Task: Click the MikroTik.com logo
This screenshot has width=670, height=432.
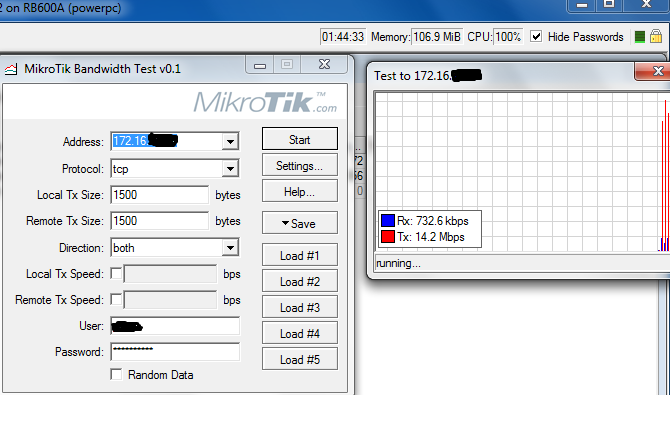Action: [x=265, y=103]
